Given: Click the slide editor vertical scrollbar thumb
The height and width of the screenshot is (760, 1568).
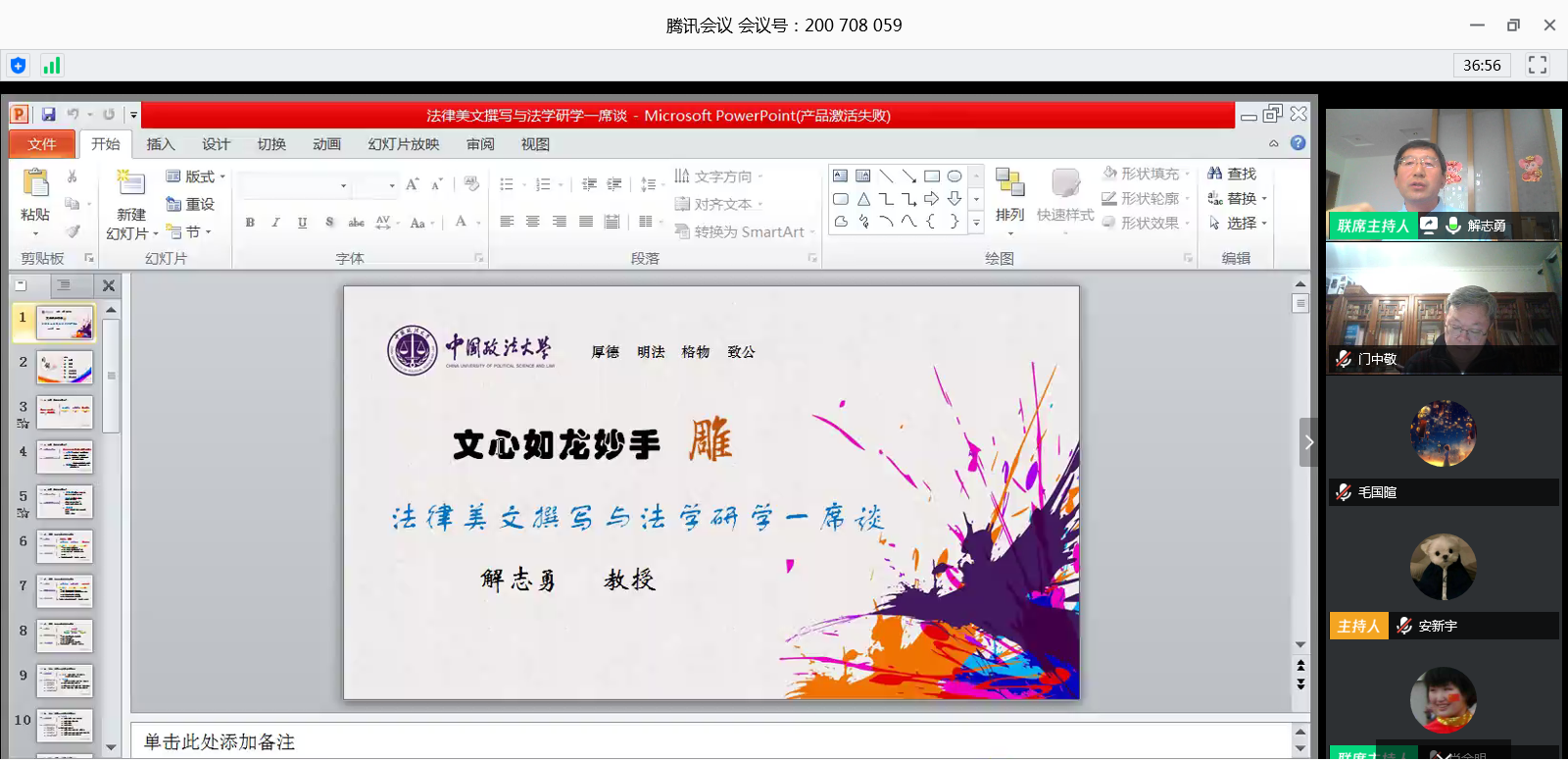Looking at the screenshot, I should pyautogui.click(x=1300, y=303).
